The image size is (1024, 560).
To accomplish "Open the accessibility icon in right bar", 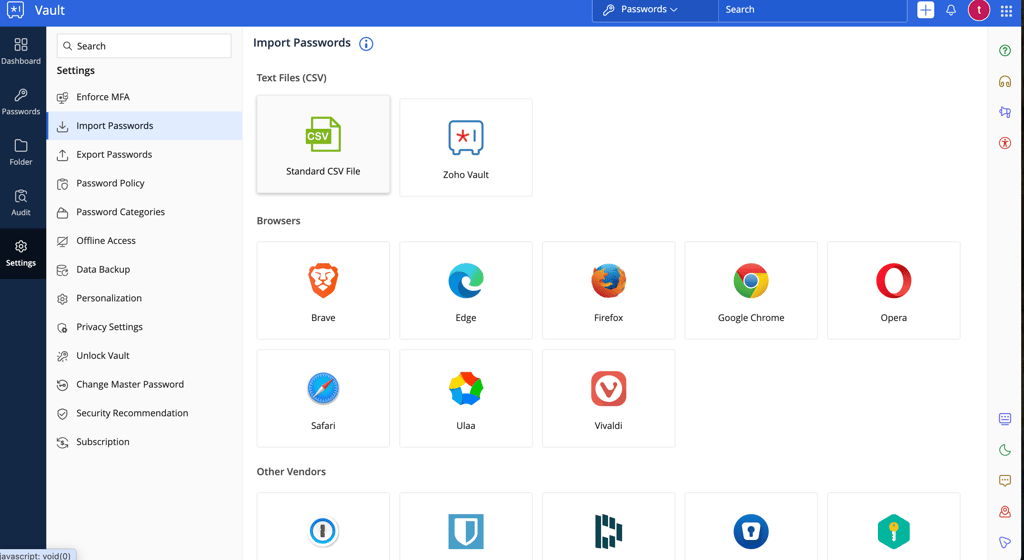I will pos(1005,143).
